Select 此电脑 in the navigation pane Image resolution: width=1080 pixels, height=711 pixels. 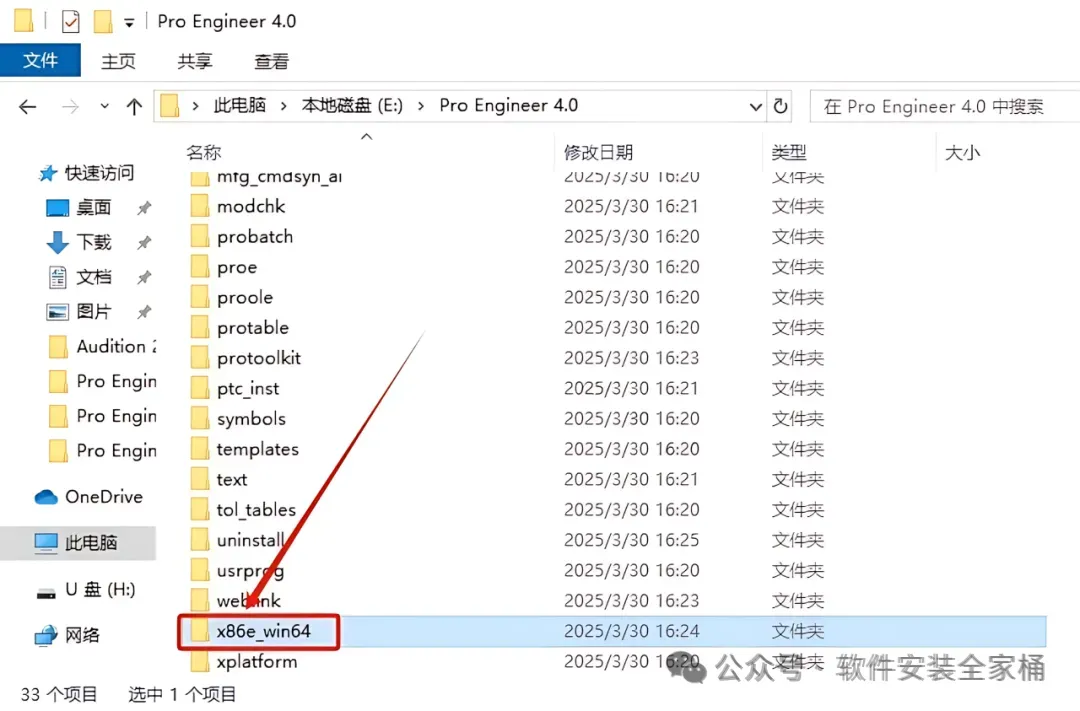76,543
